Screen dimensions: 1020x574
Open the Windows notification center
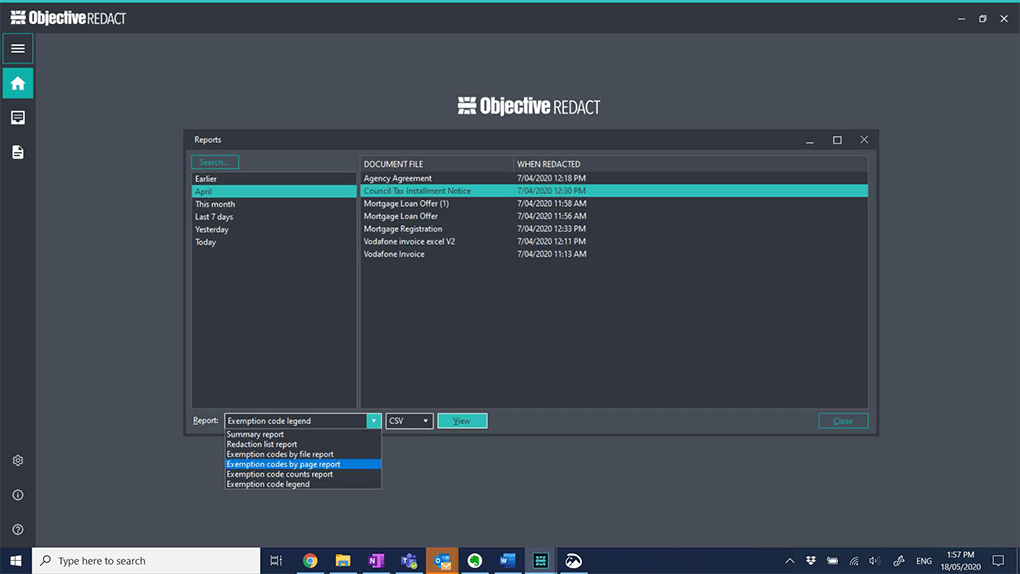click(999, 560)
